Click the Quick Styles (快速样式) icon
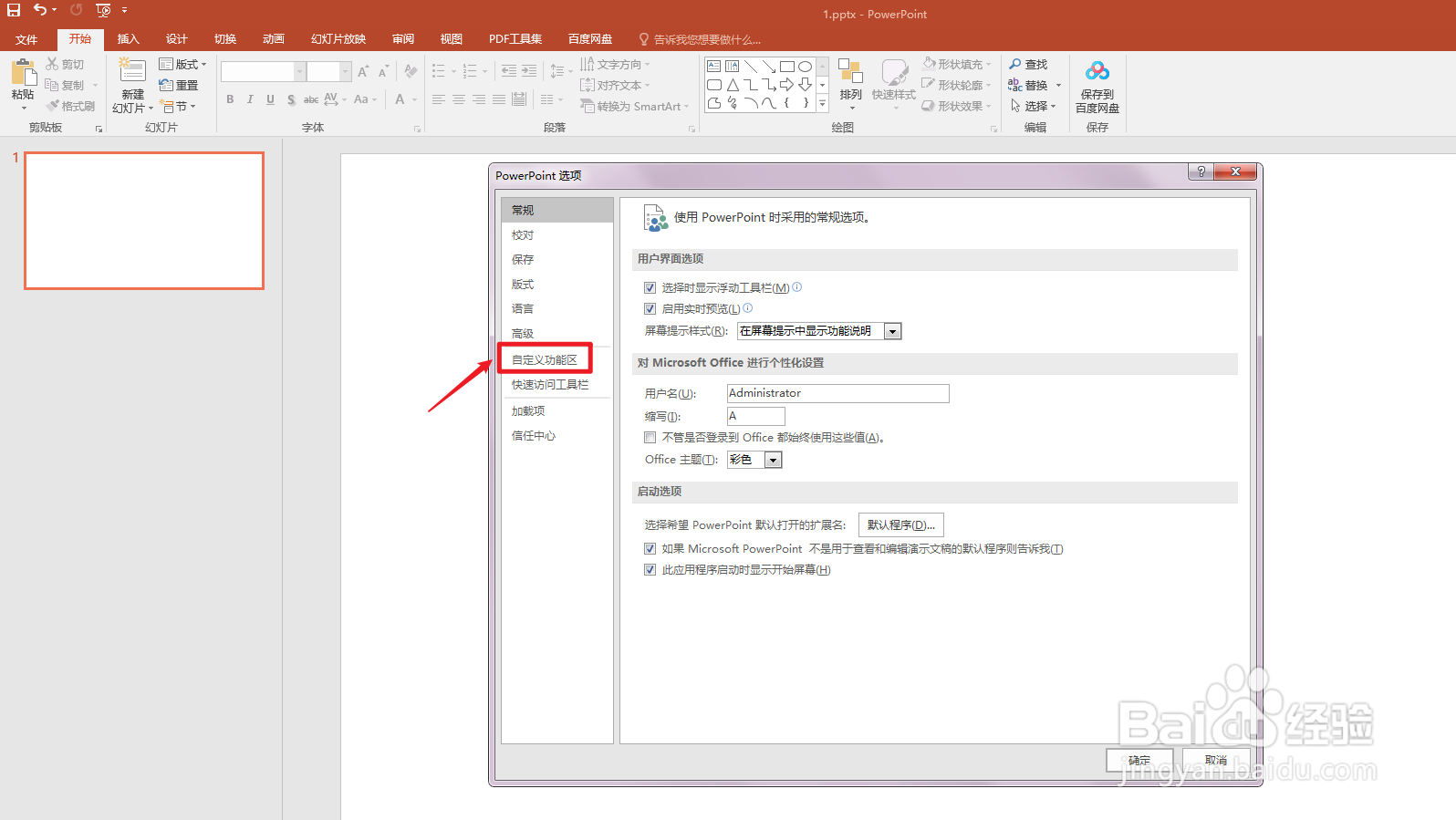This screenshot has width=1456, height=820. point(894,72)
